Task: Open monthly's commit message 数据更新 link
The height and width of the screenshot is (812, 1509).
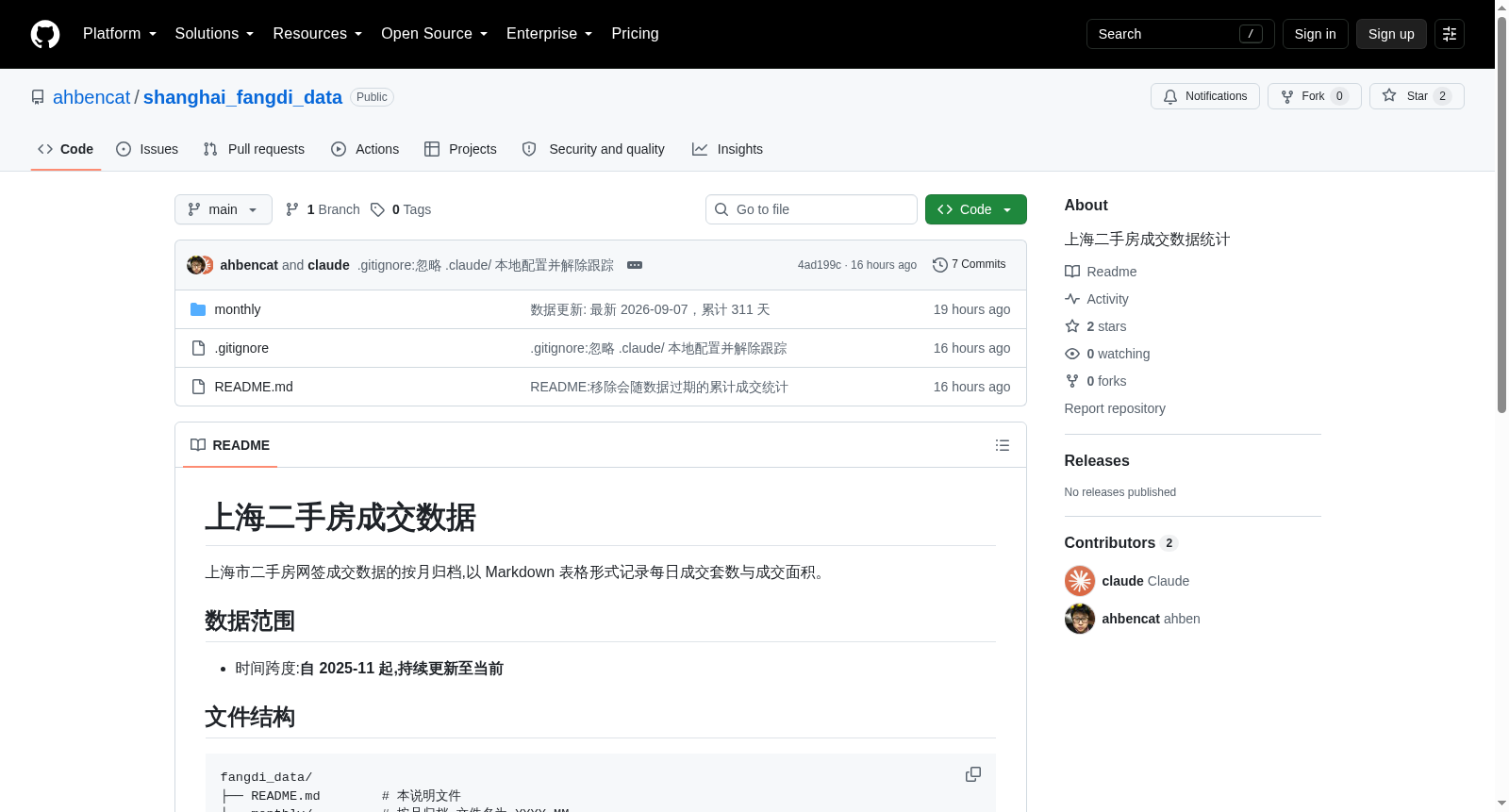Action: pos(650,309)
